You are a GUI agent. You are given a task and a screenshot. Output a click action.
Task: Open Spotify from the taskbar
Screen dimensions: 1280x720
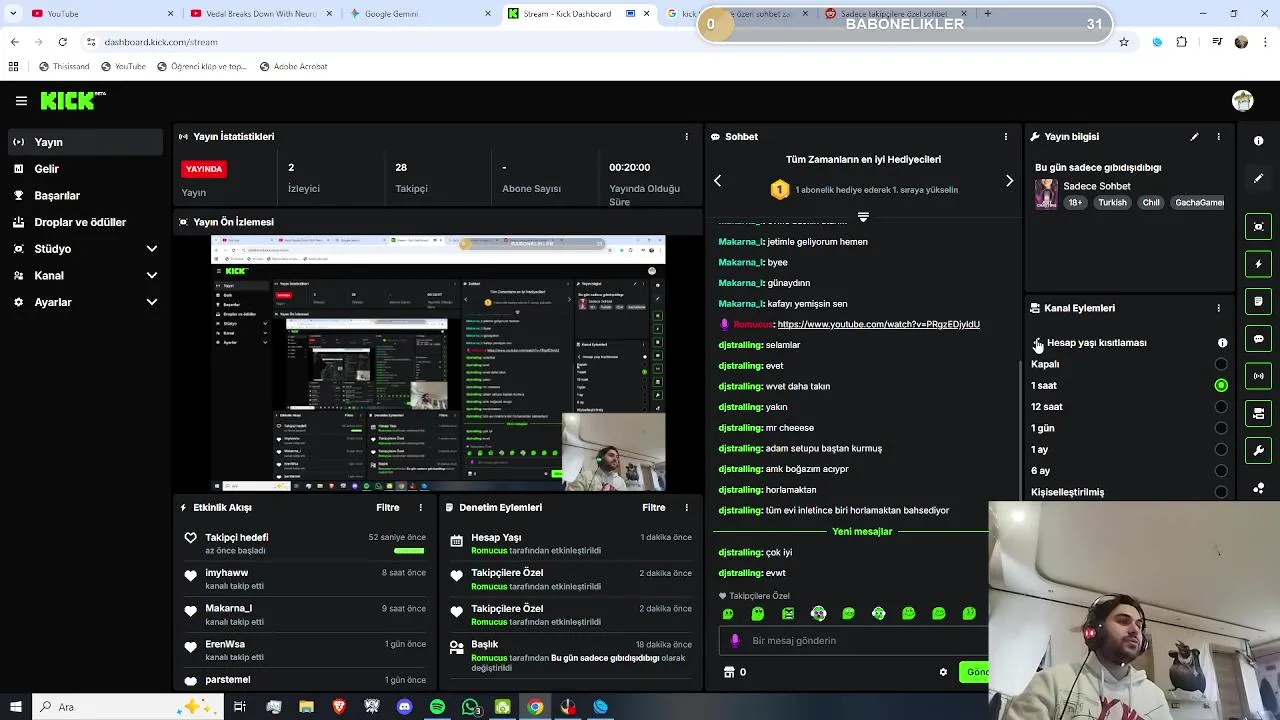pyautogui.click(x=437, y=707)
